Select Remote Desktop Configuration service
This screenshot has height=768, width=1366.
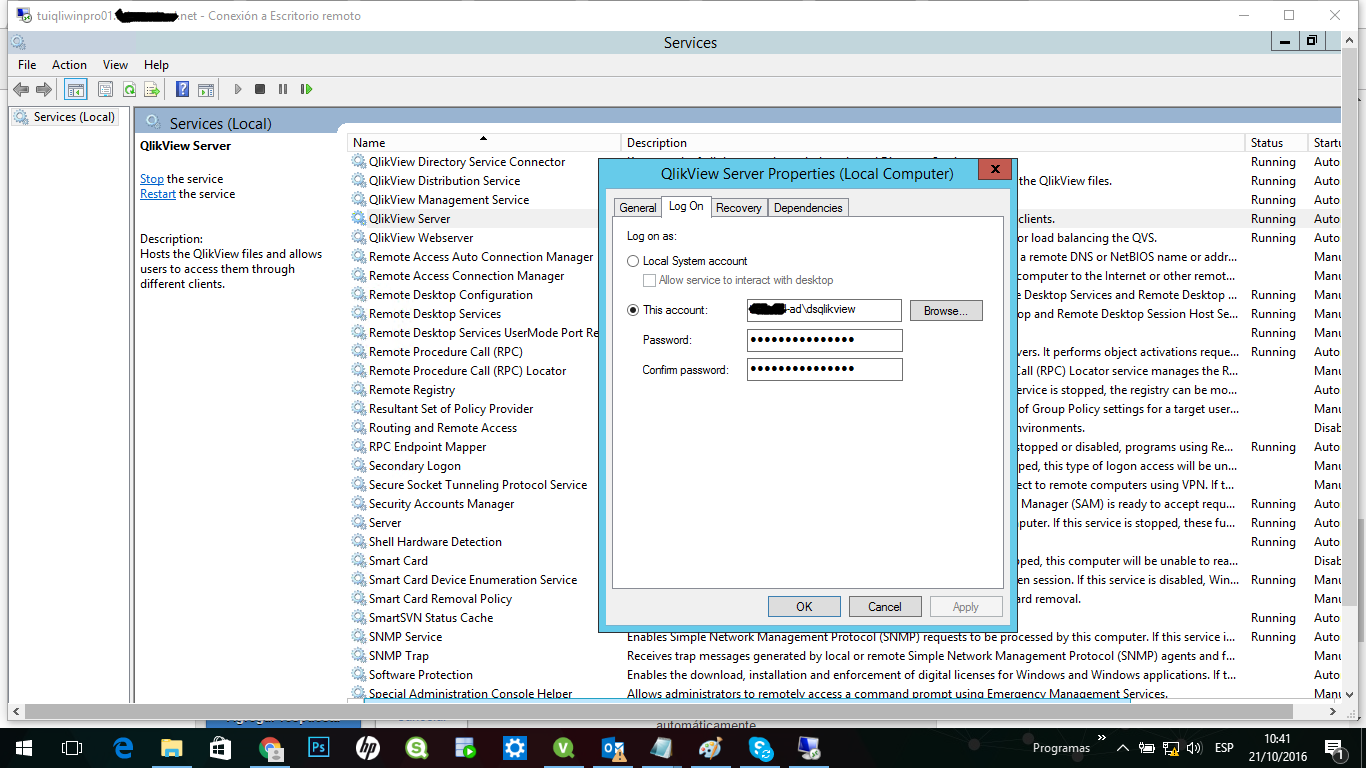450,295
